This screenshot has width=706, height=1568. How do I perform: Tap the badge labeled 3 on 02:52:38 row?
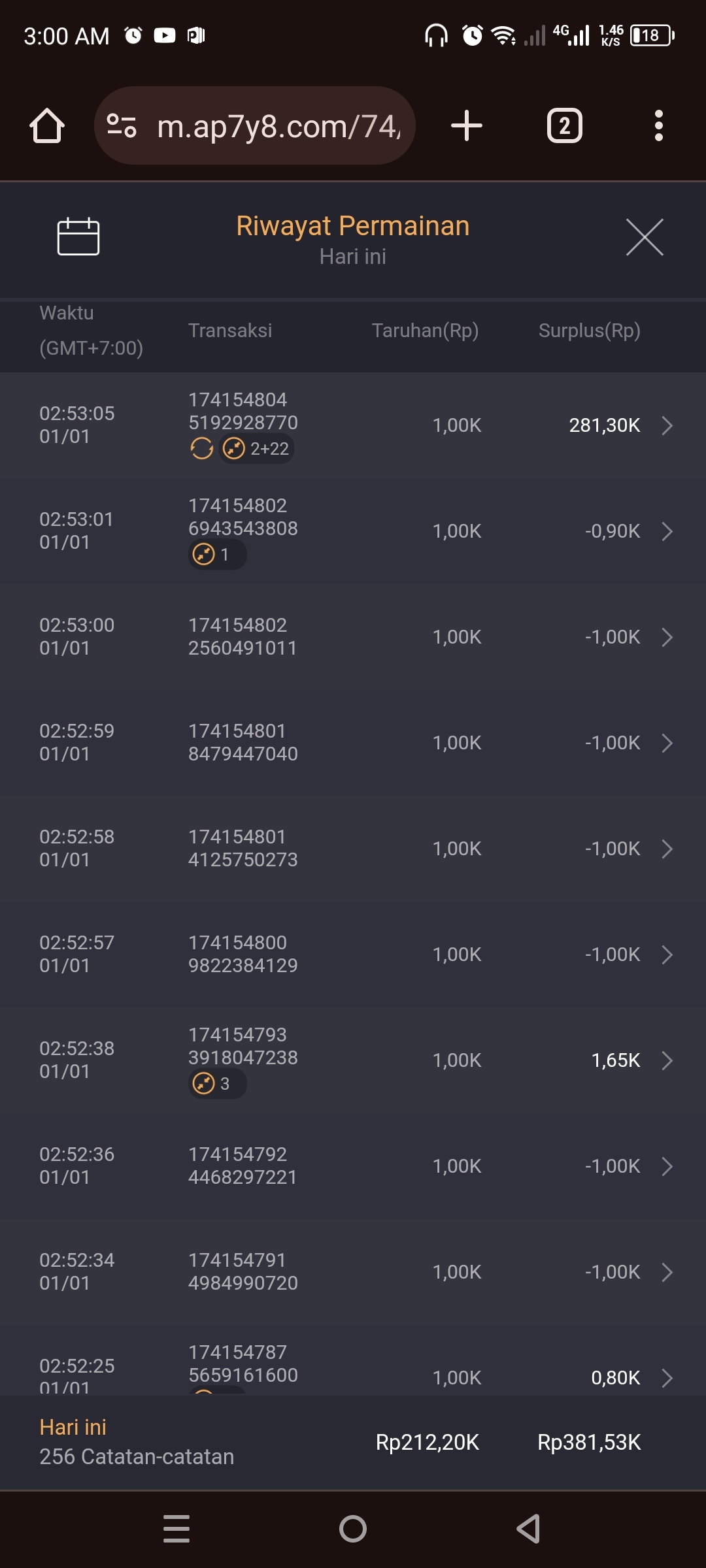coord(217,1084)
